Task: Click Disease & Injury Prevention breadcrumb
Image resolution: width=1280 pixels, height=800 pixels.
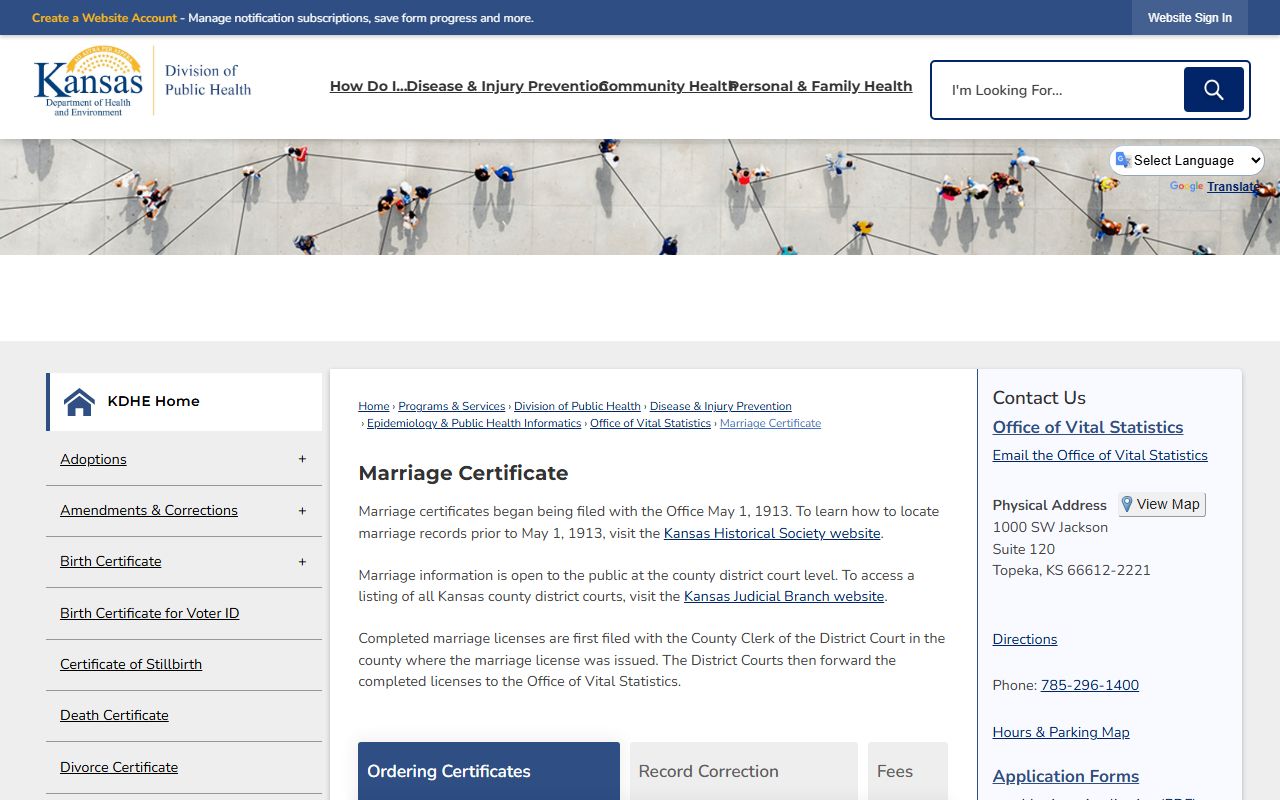Action: pyautogui.click(x=721, y=406)
